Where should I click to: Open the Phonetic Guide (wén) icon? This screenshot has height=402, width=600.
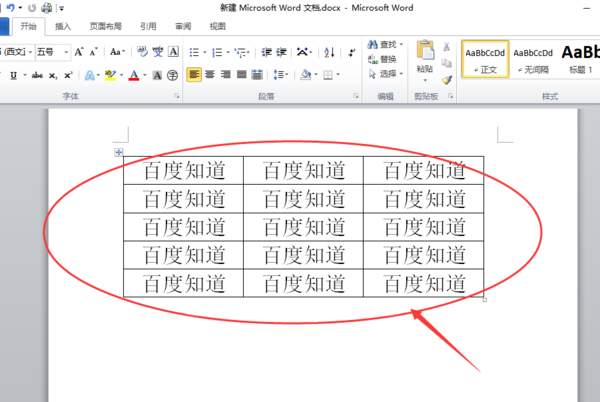(158, 52)
